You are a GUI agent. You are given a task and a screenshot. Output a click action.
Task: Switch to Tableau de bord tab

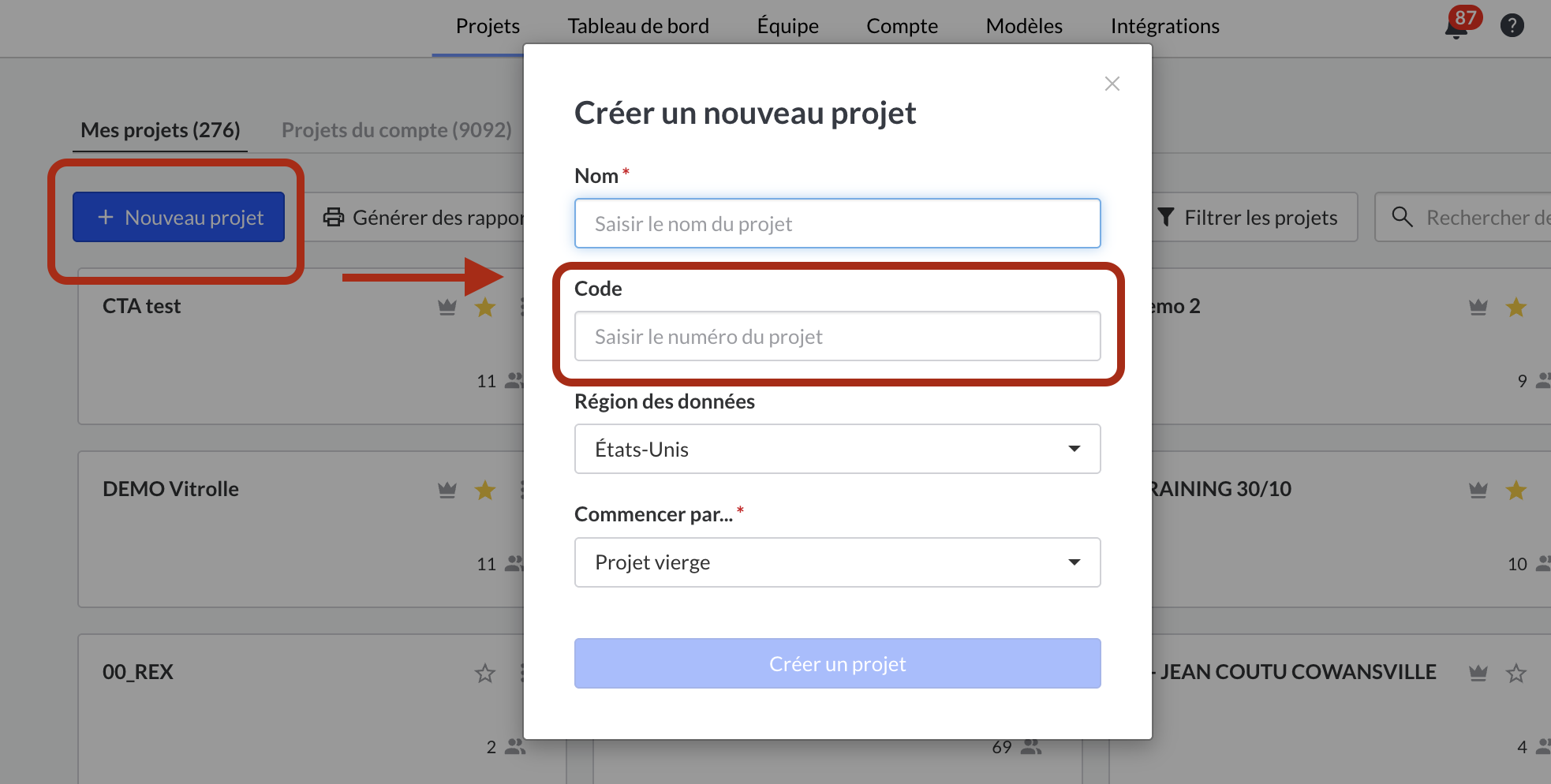point(637,26)
